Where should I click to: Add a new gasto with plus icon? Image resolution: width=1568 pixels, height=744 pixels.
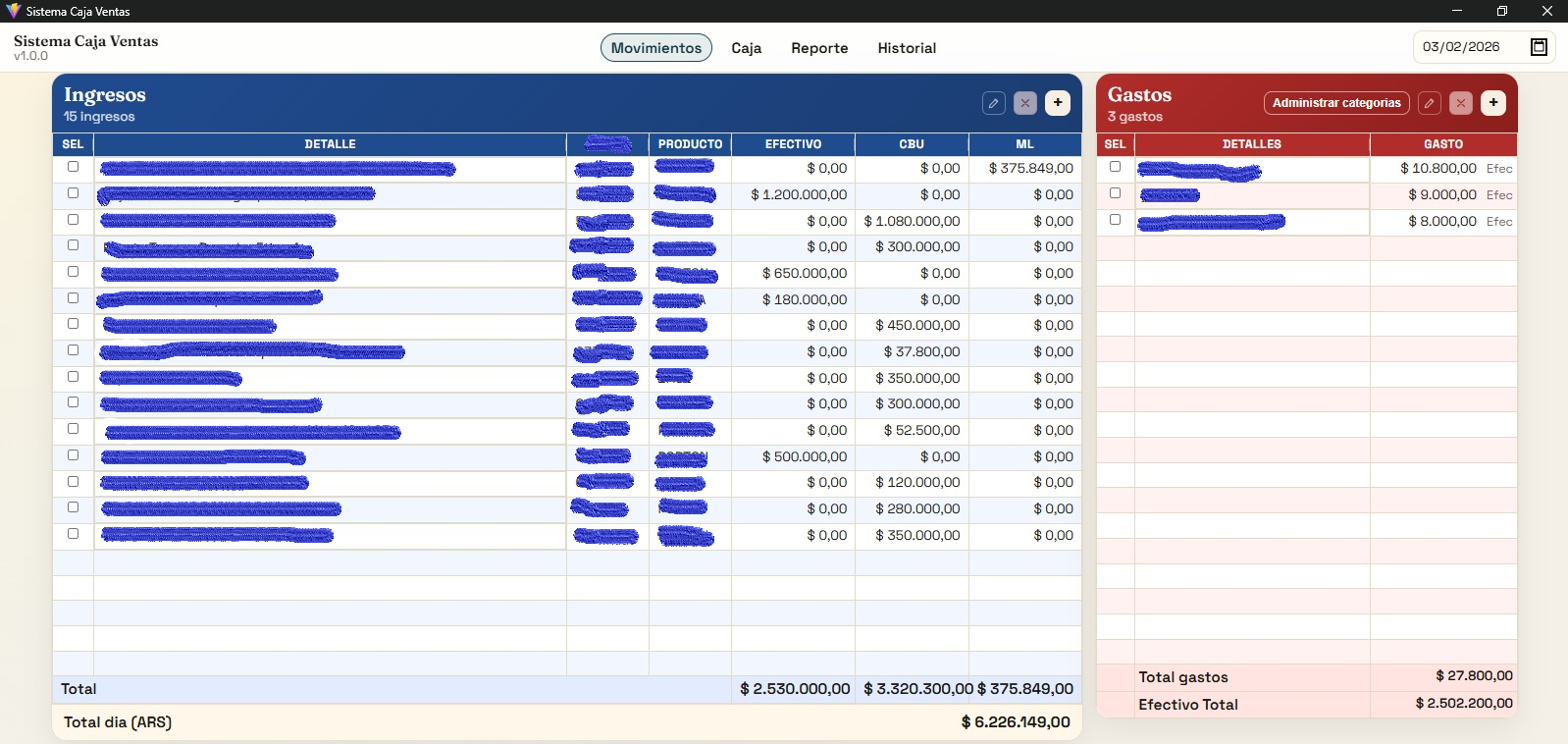point(1493,103)
